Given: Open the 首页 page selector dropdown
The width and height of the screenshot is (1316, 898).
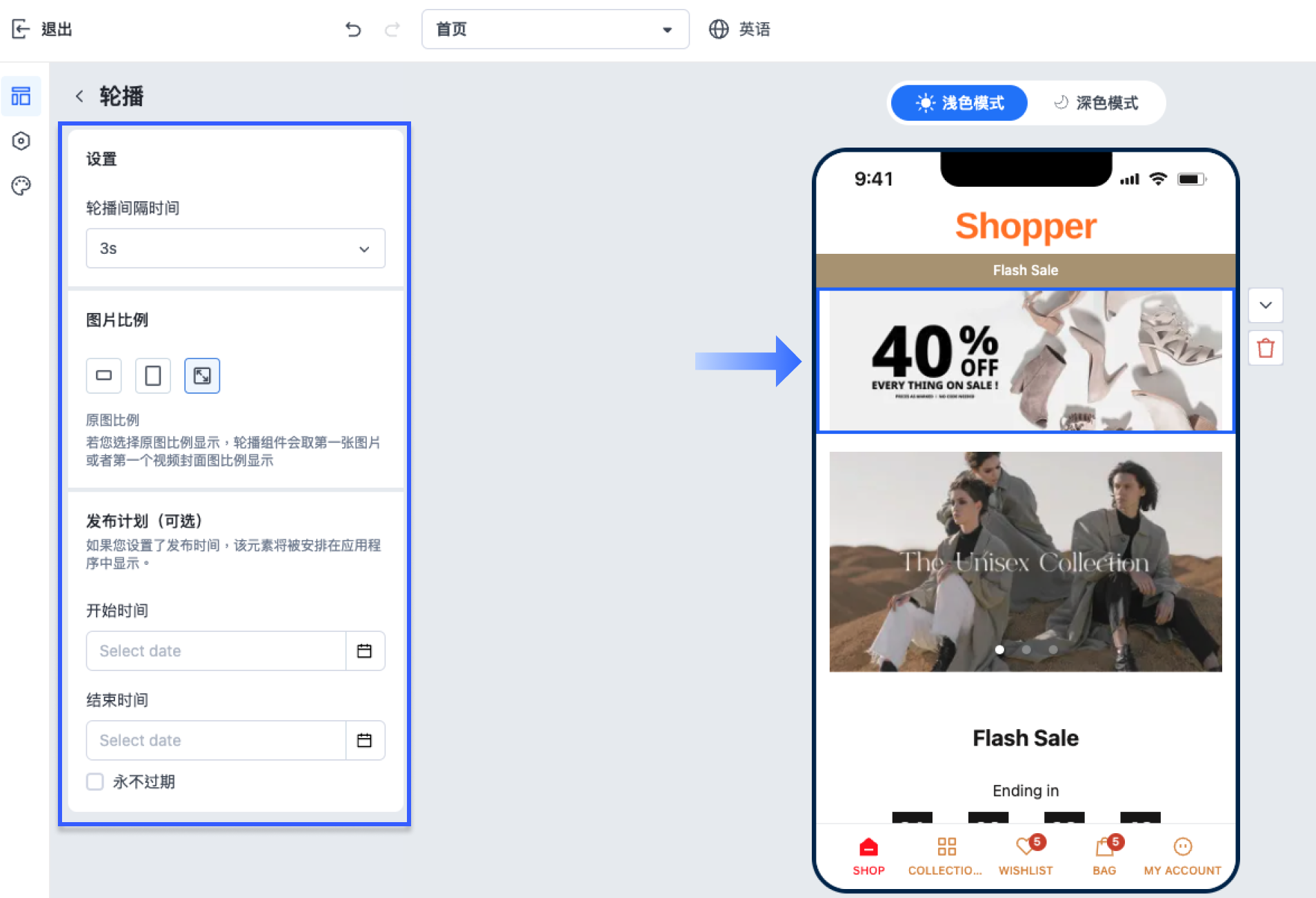Looking at the screenshot, I should 555,29.
